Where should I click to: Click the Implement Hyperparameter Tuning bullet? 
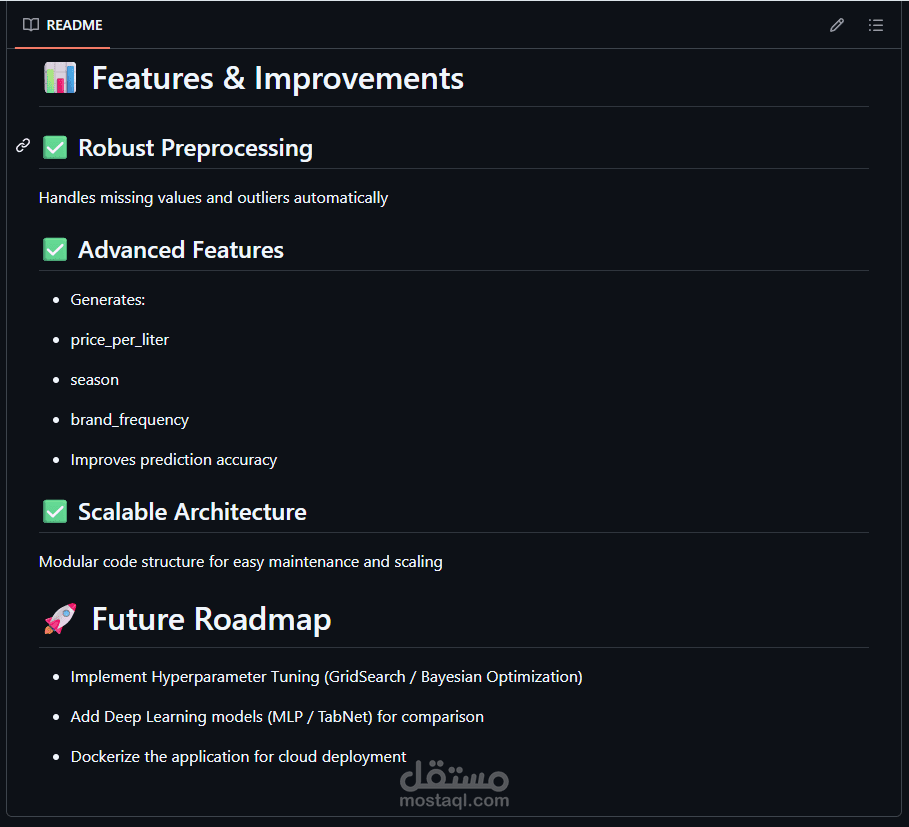(x=326, y=677)
